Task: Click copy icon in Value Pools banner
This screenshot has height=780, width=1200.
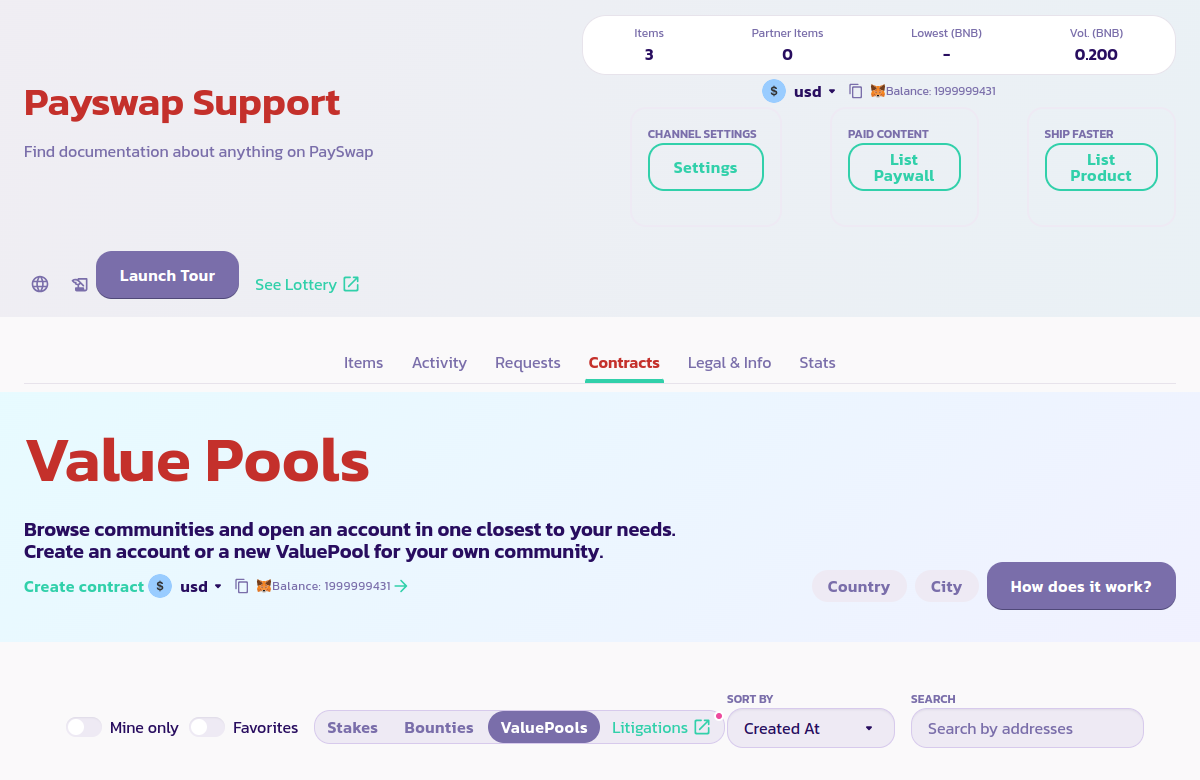Action: [x=242, y=586]
